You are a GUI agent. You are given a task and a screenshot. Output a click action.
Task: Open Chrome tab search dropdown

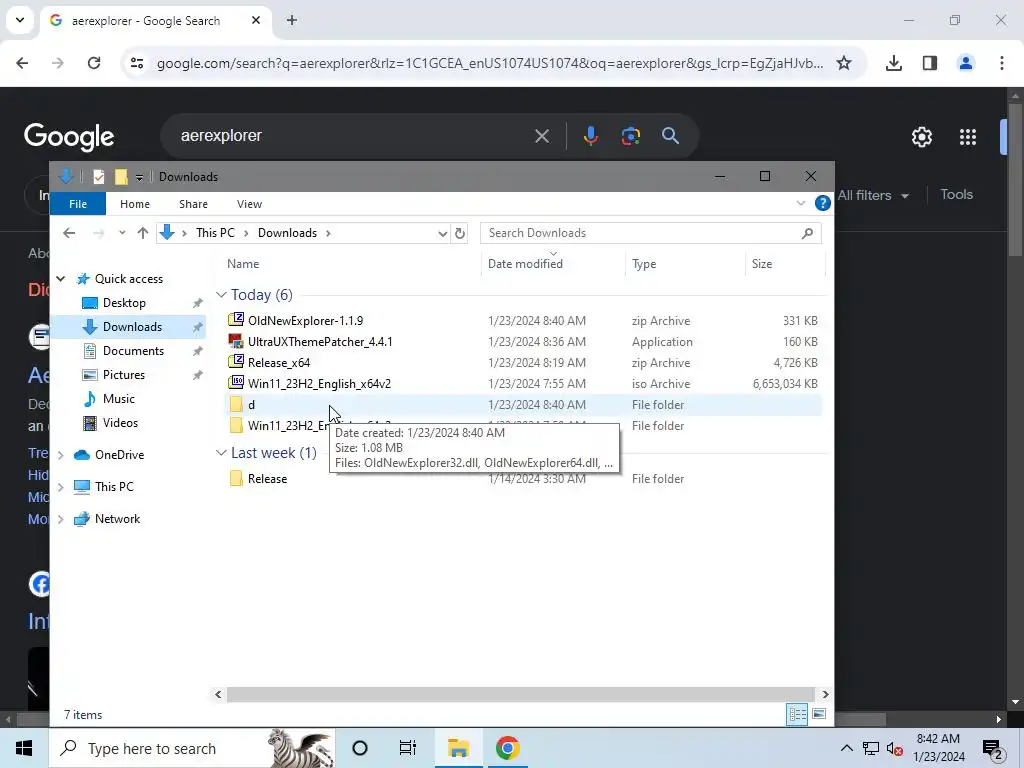[20, 20]
